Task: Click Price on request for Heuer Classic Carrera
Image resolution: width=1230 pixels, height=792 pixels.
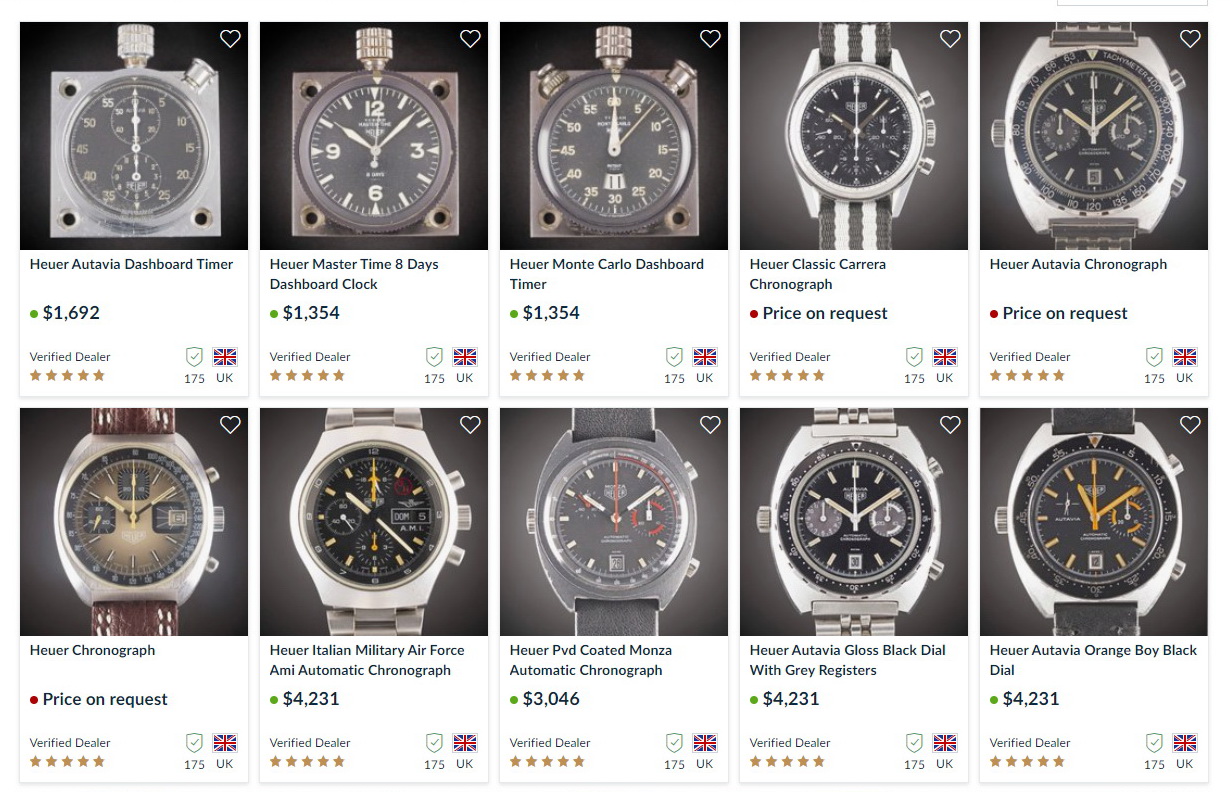Action: coord(824,313)
